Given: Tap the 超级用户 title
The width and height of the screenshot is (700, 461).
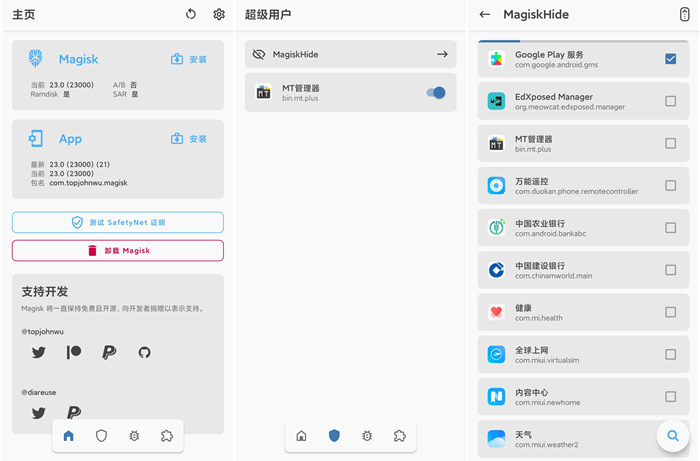Looking at the screenshot, I should point(268,14).
